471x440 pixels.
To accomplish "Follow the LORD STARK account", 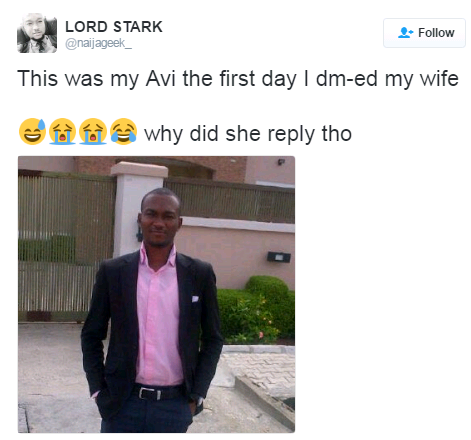I will pos(424,33).
